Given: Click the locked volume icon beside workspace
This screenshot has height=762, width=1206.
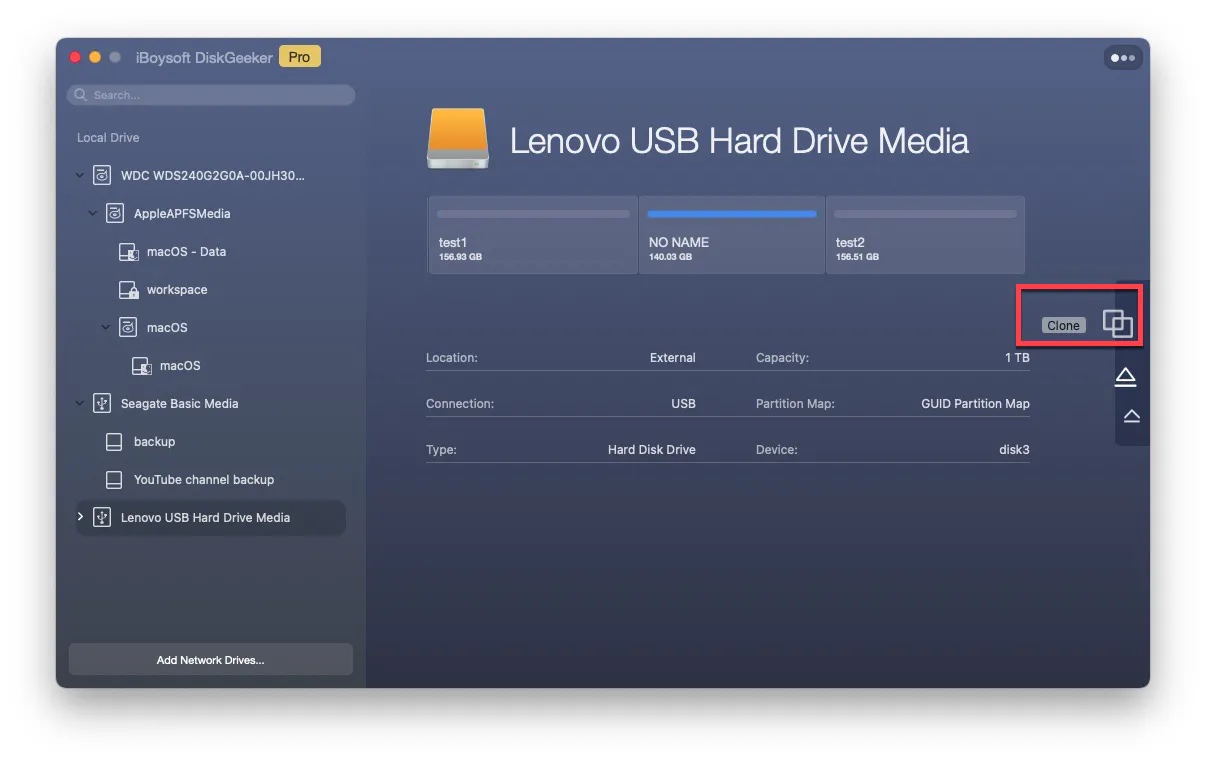Looking at the screenshot, I should pyautogui.click(x=128, y=290).
